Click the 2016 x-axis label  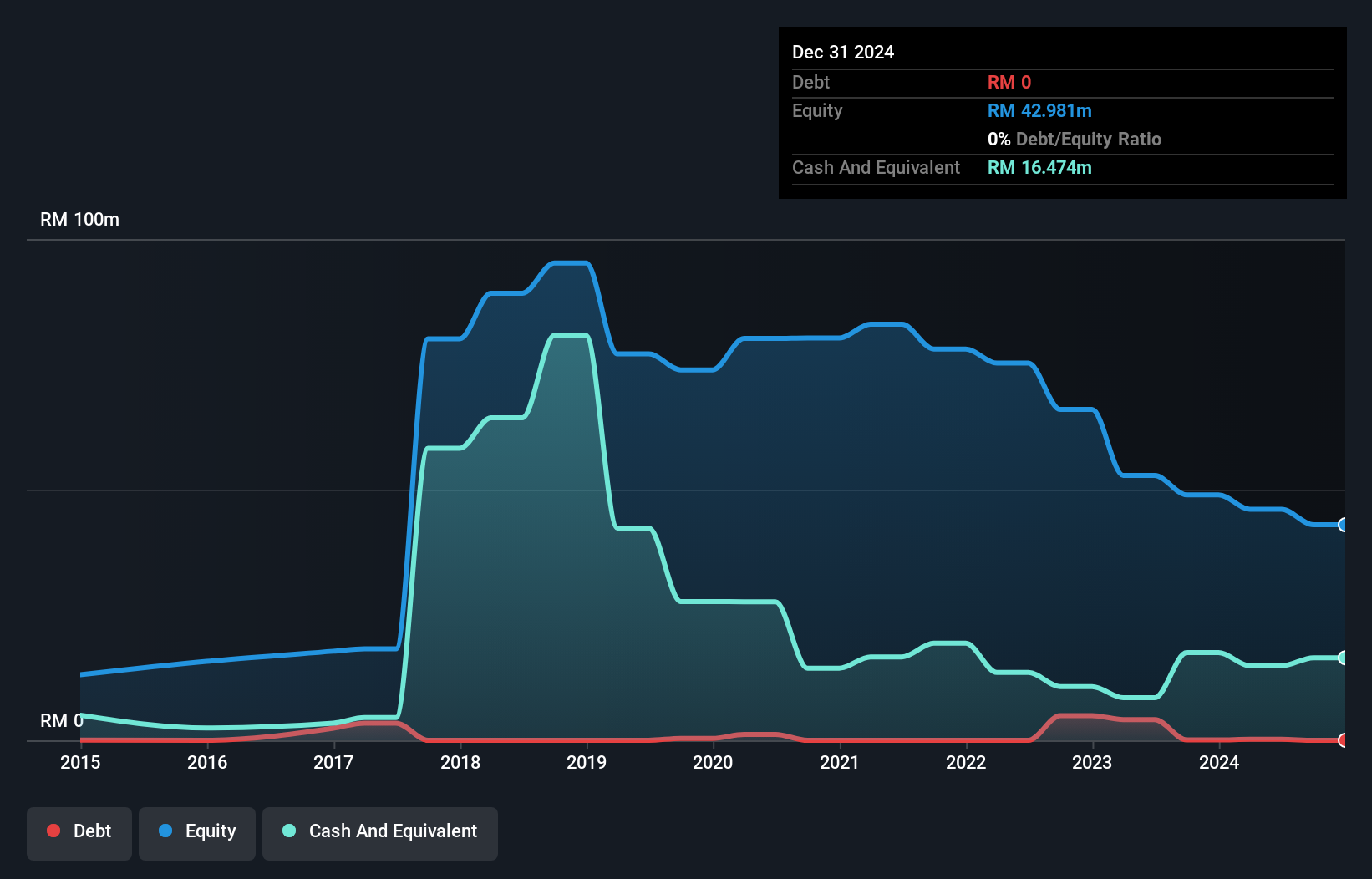[x=207, y=762]
